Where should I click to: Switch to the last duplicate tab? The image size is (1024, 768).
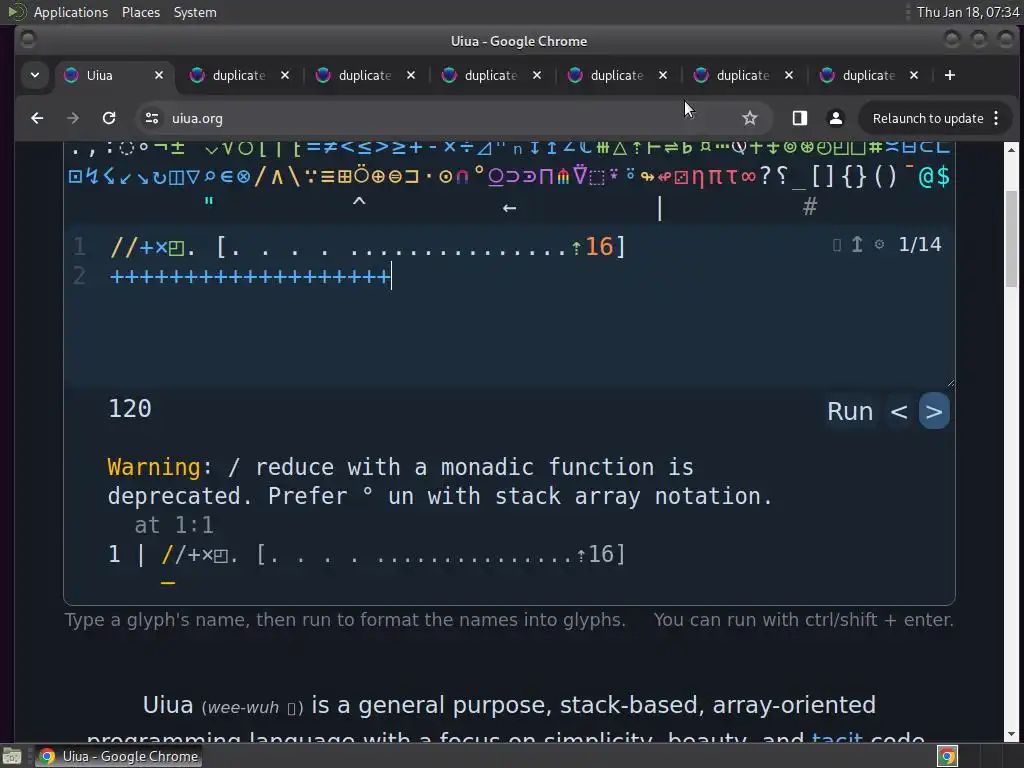(x=871, y=75)
